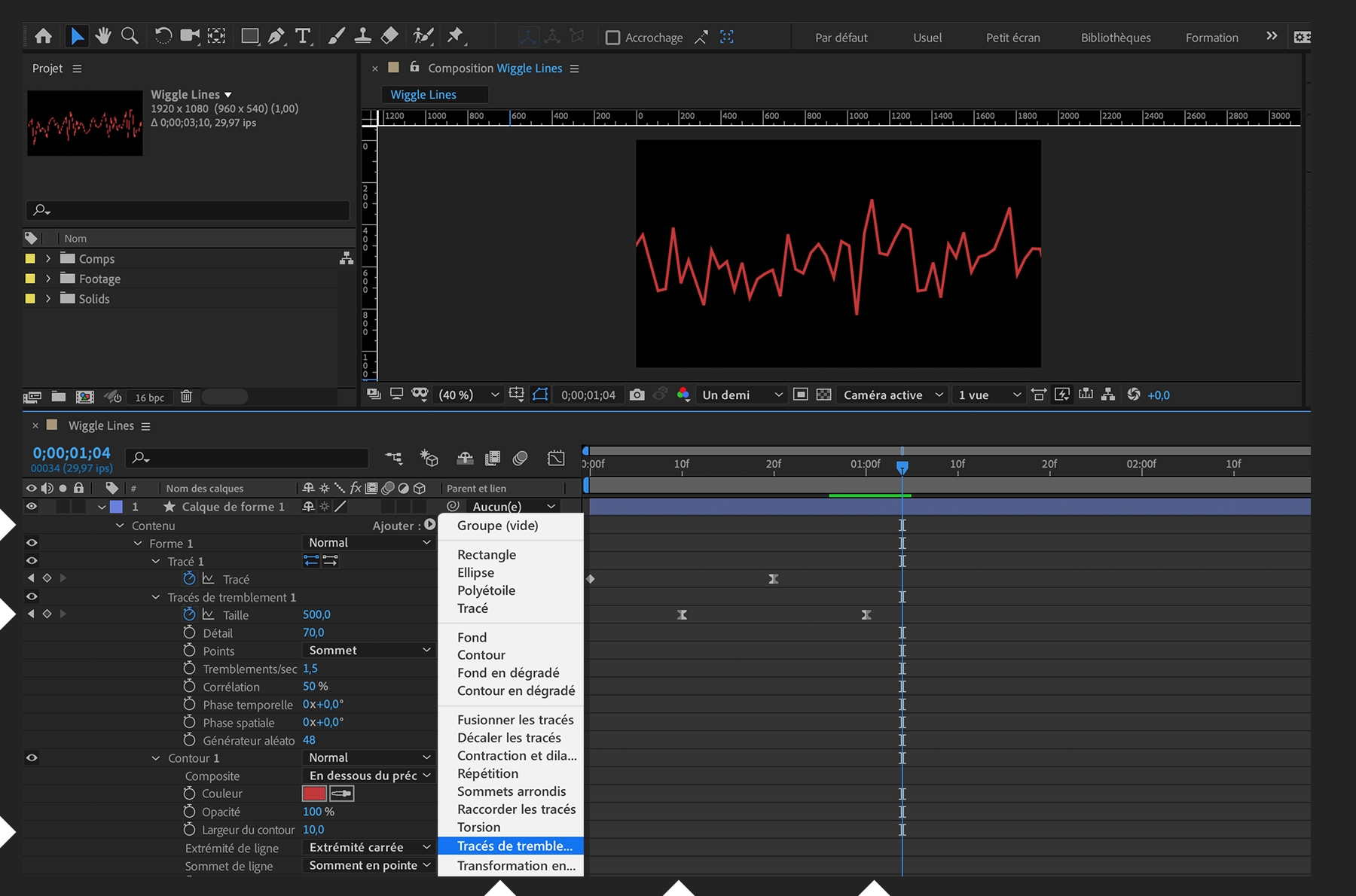Click the trash icon in Project panel
Viewport: 1356px width, 896px height.
pyautogui.click(x=186, y=397)
